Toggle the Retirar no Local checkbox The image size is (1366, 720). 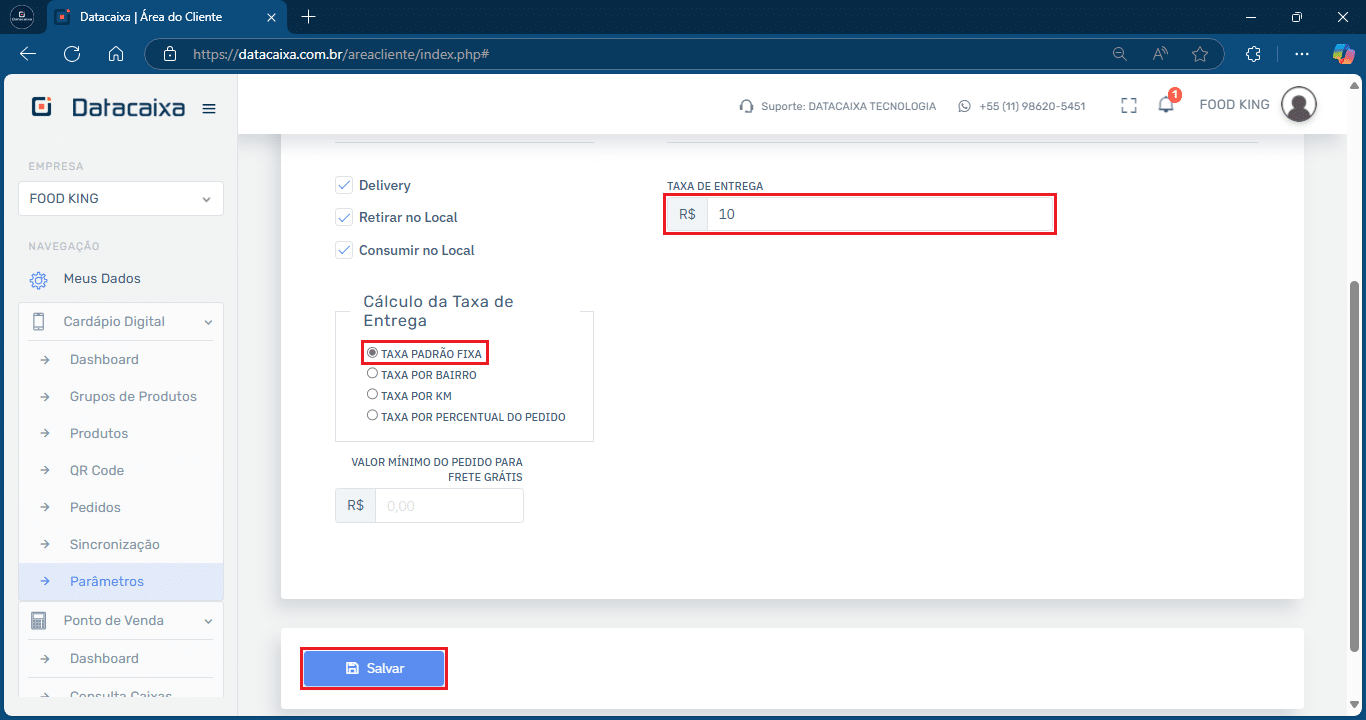344,217
